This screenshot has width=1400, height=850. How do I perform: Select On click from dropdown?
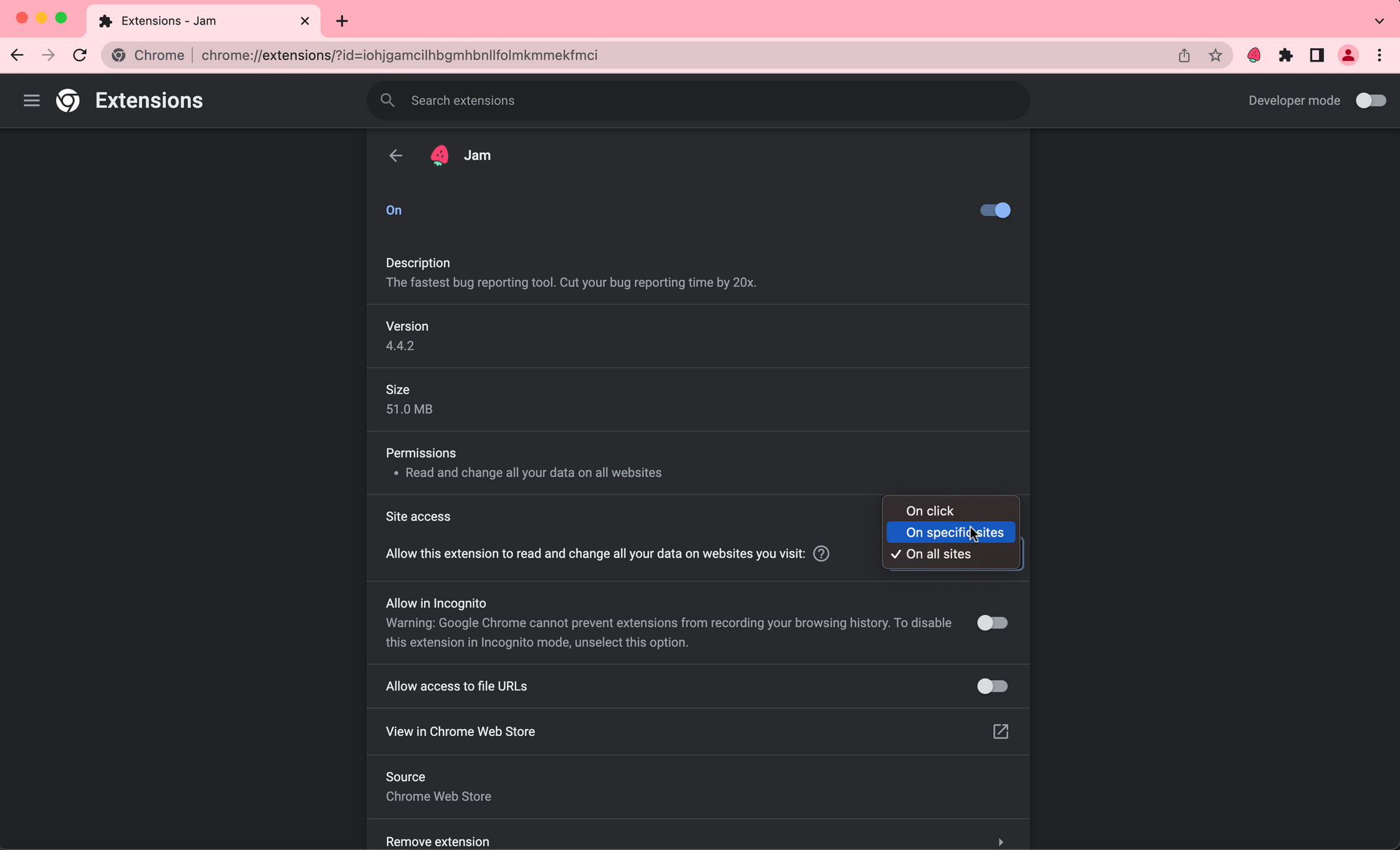(930, 511)
